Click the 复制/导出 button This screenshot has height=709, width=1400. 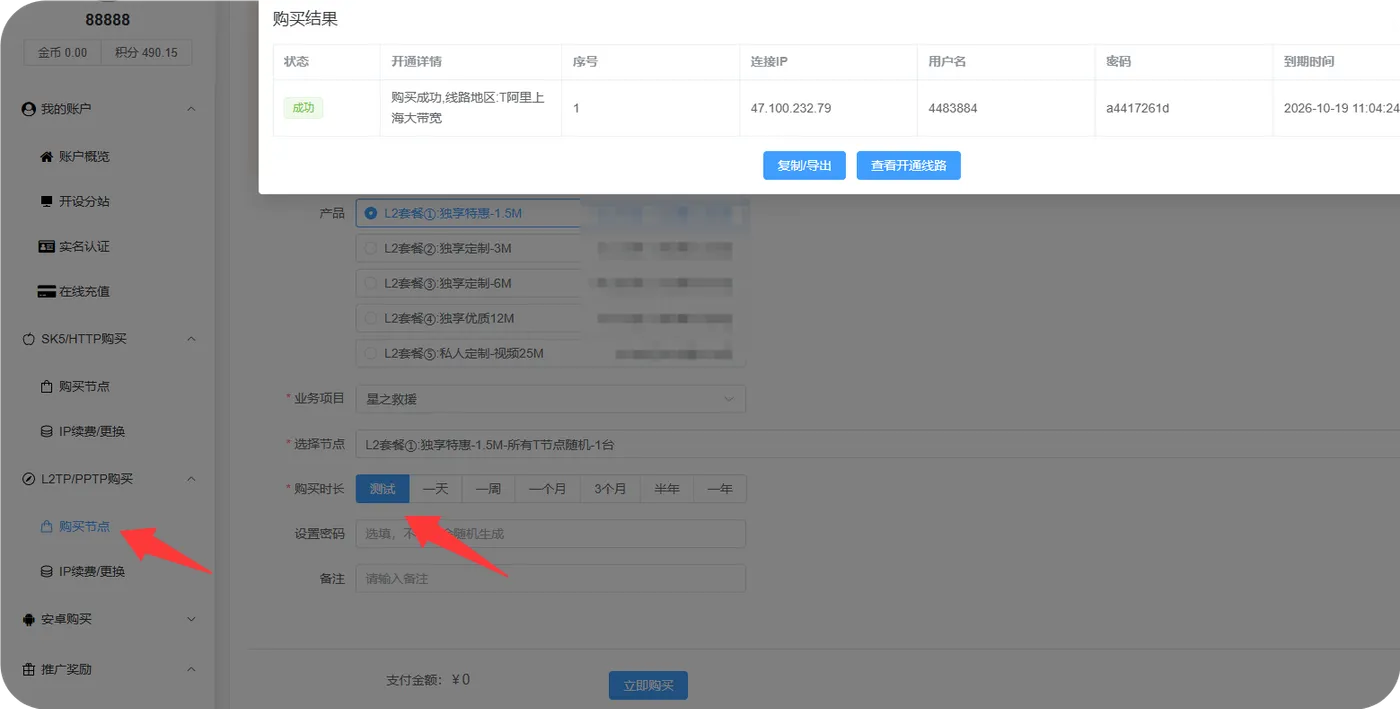[x=805, y=165]
